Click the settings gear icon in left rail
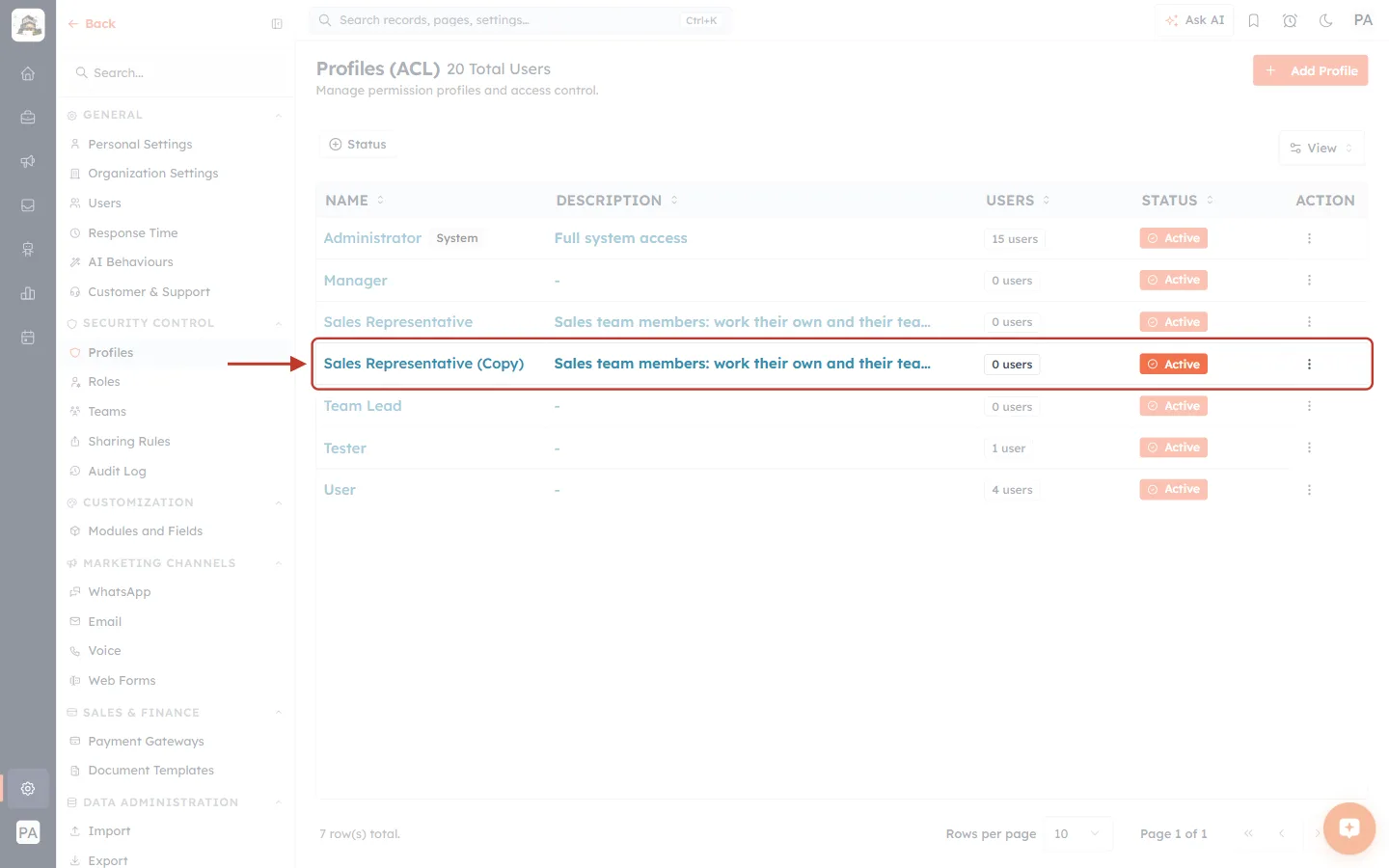The height and width of the screenshot is (868, 1389). click(x=28, y=788)
